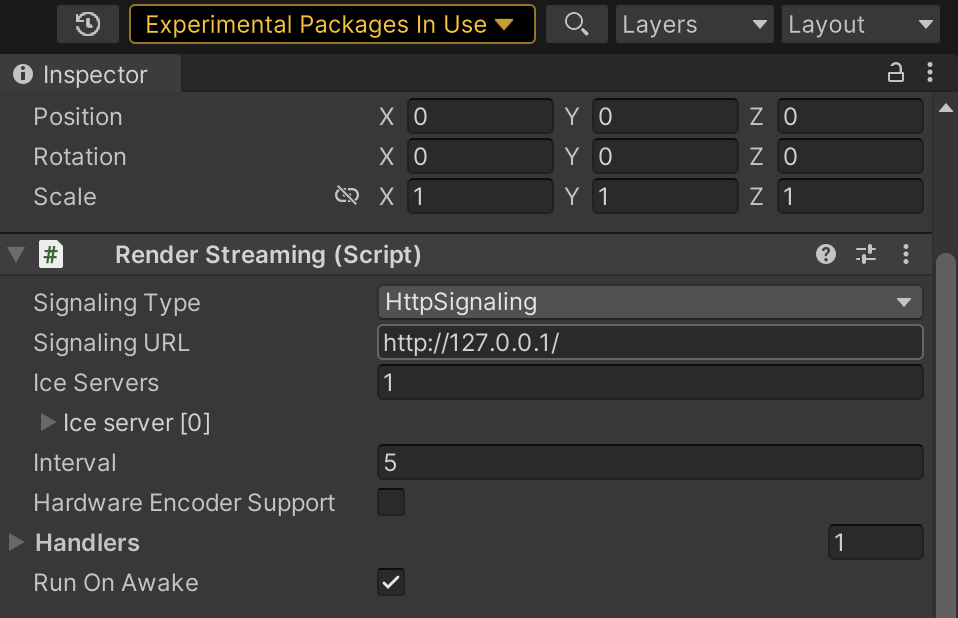This screenshot has width=958, height=618.
Task: Collapse the Render Streaming component foldout
Action: (x=15, y=254)
